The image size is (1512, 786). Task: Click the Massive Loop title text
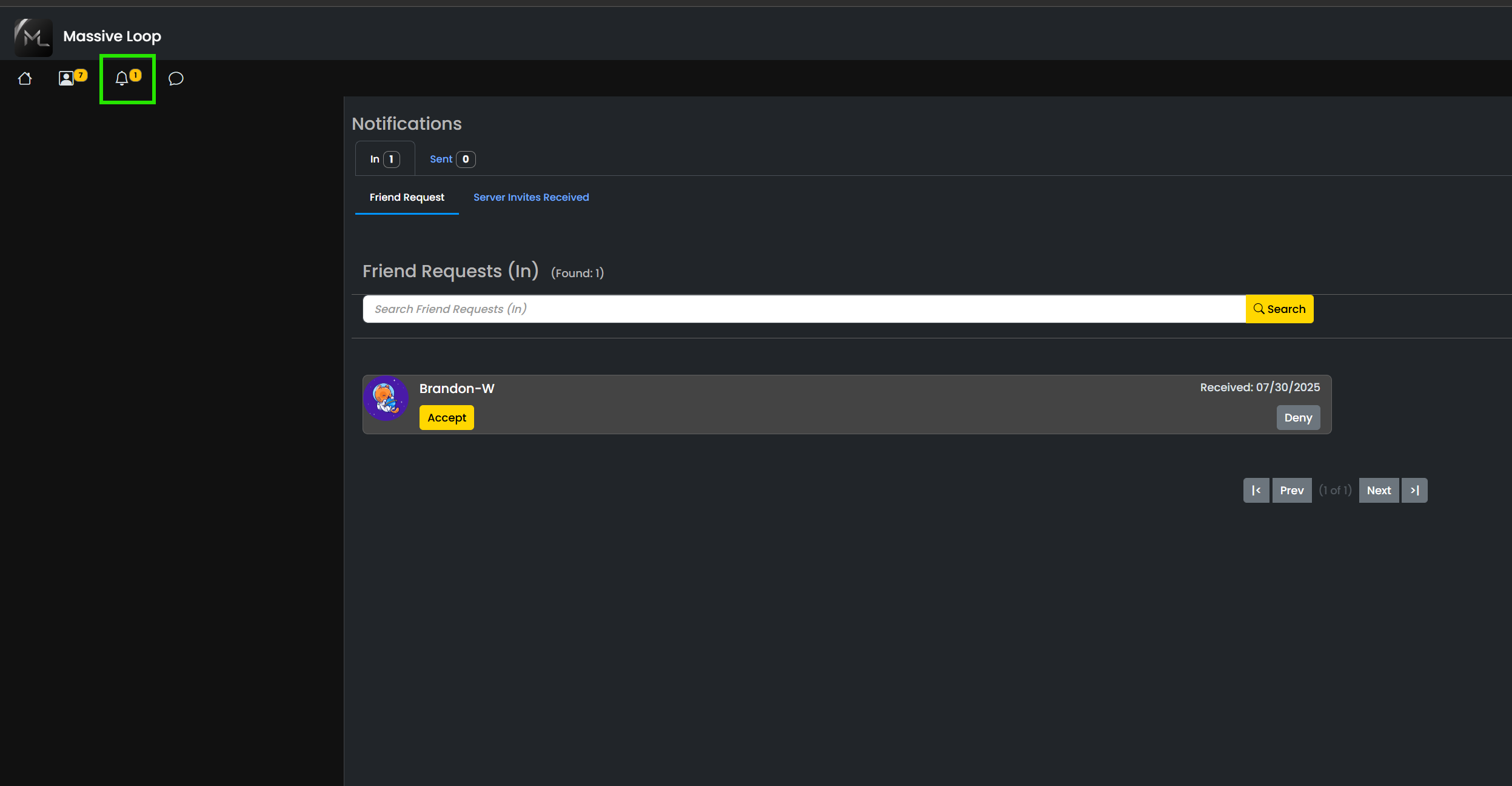click(x=112, y=36)
